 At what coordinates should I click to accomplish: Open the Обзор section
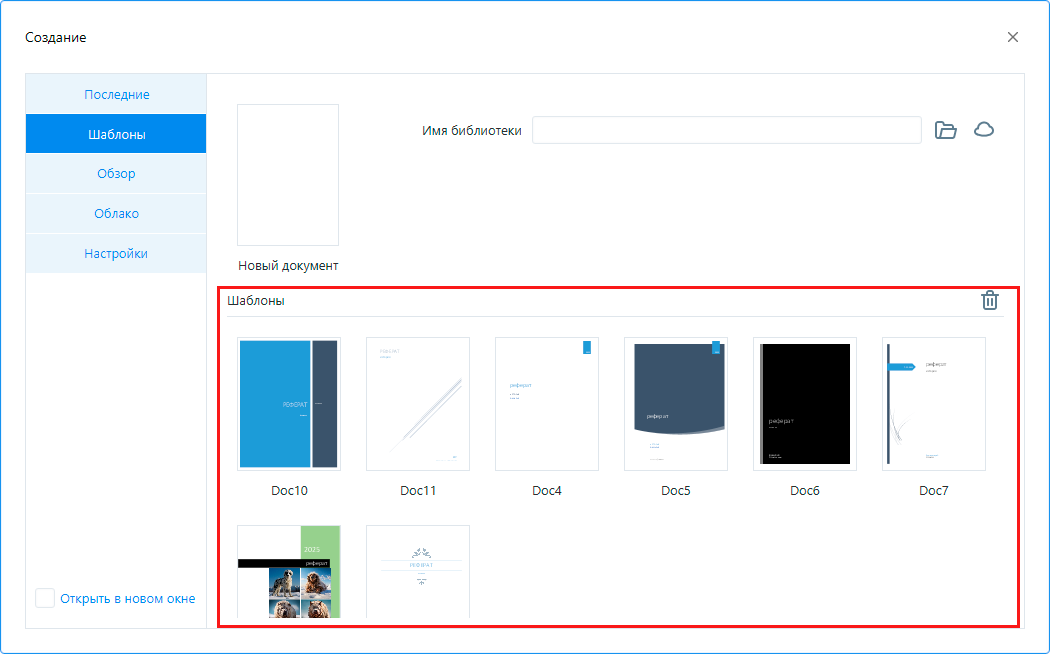pyautogui.click(x=115, y=173)
